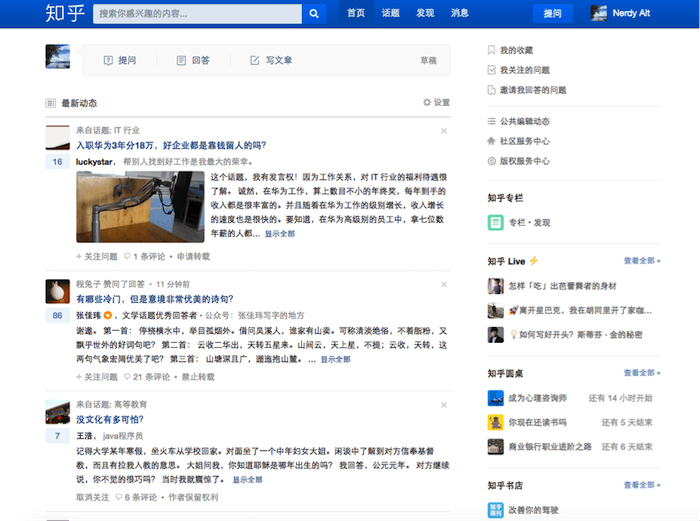
Task: Open feed 设置 gear settings
Action: pyautogui.click(x=436, y=102)
